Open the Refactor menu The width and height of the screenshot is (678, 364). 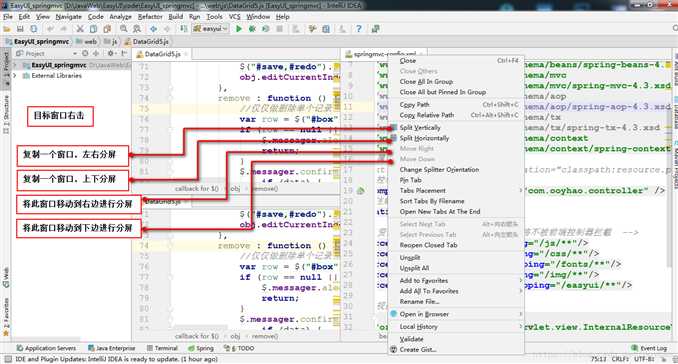pos(150,17)
